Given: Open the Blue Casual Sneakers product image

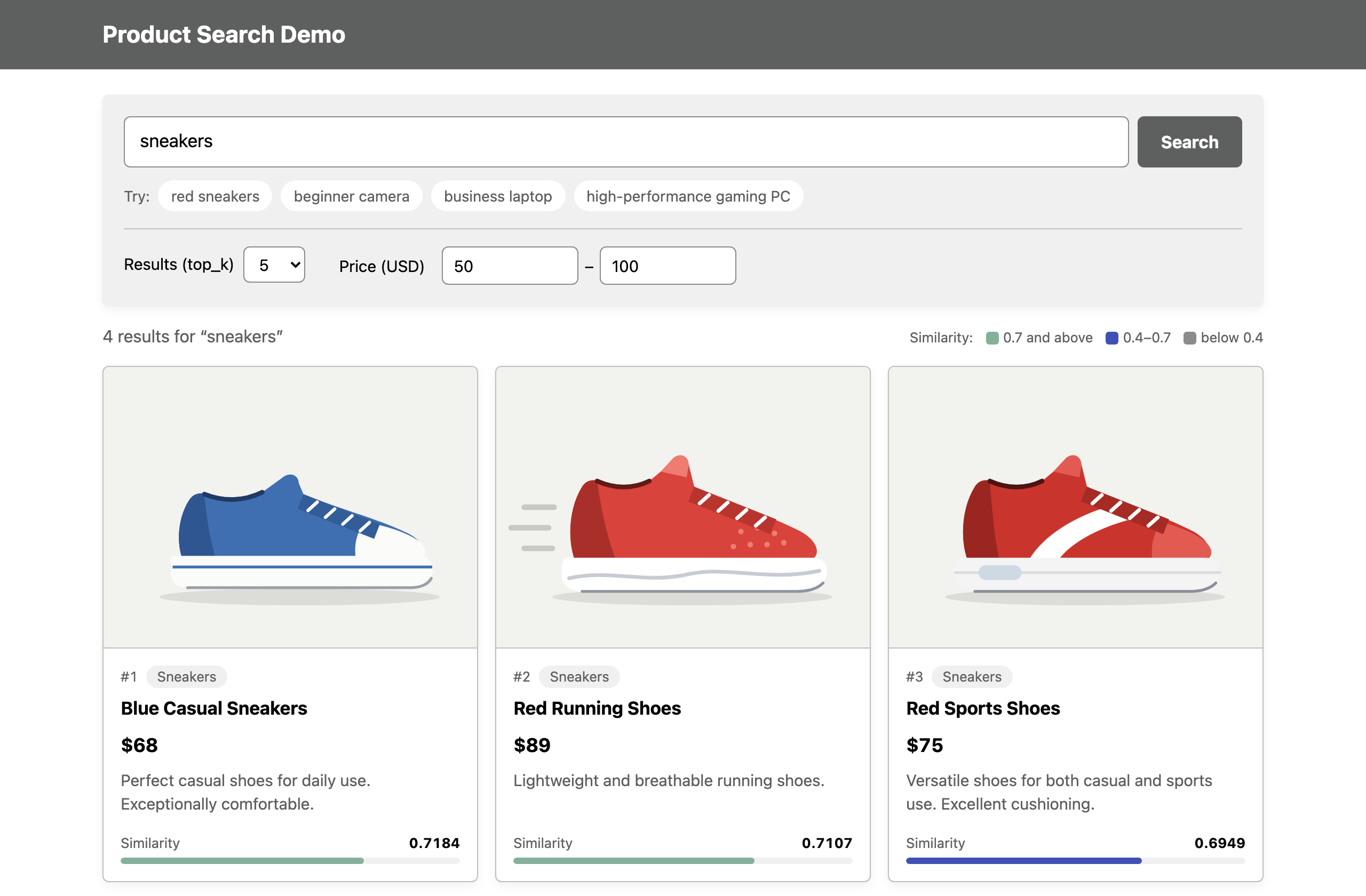Looking at the screenshot, I should tap(290, 508).
